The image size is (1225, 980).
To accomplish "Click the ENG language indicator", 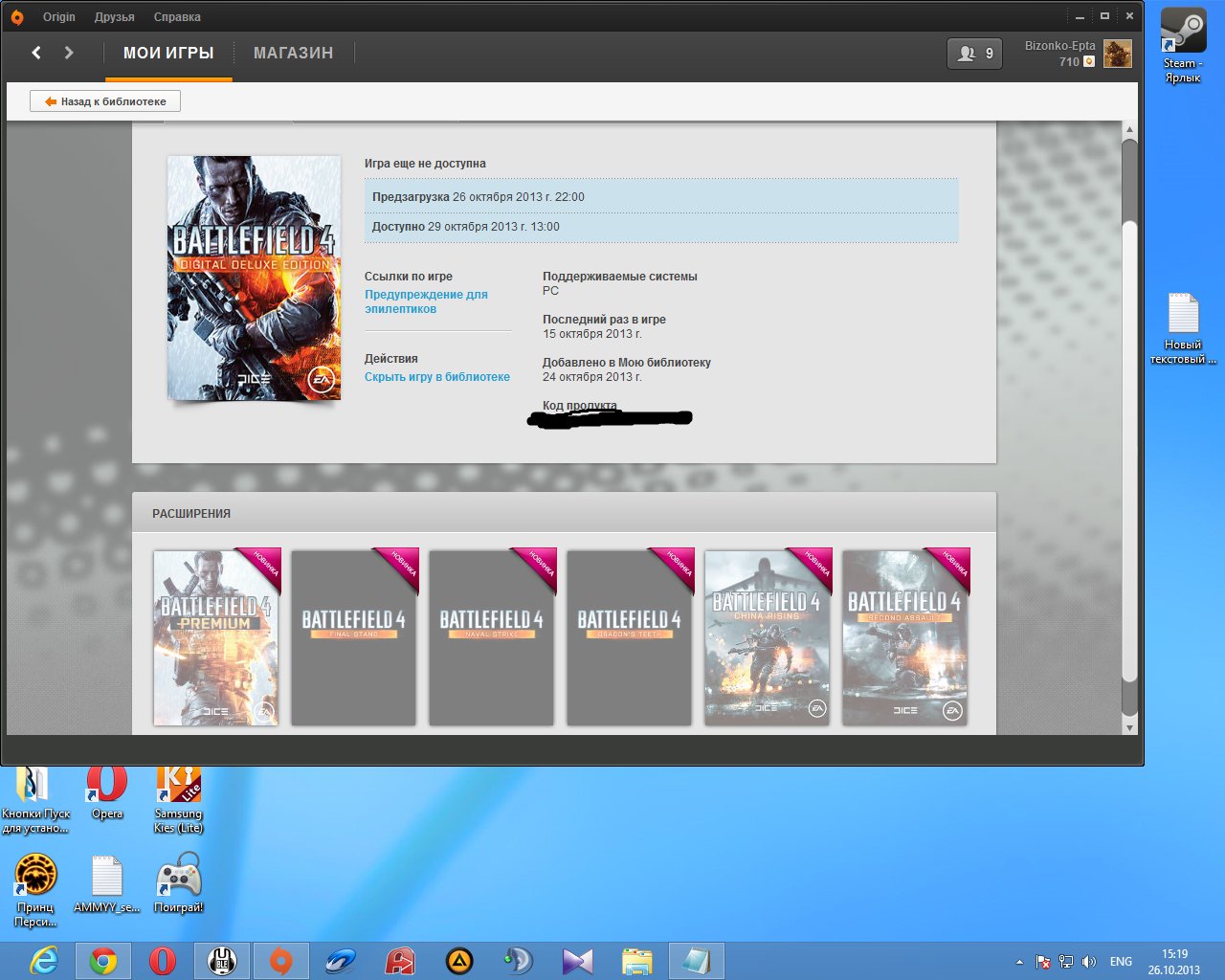I will click(x=1121, y=962).
